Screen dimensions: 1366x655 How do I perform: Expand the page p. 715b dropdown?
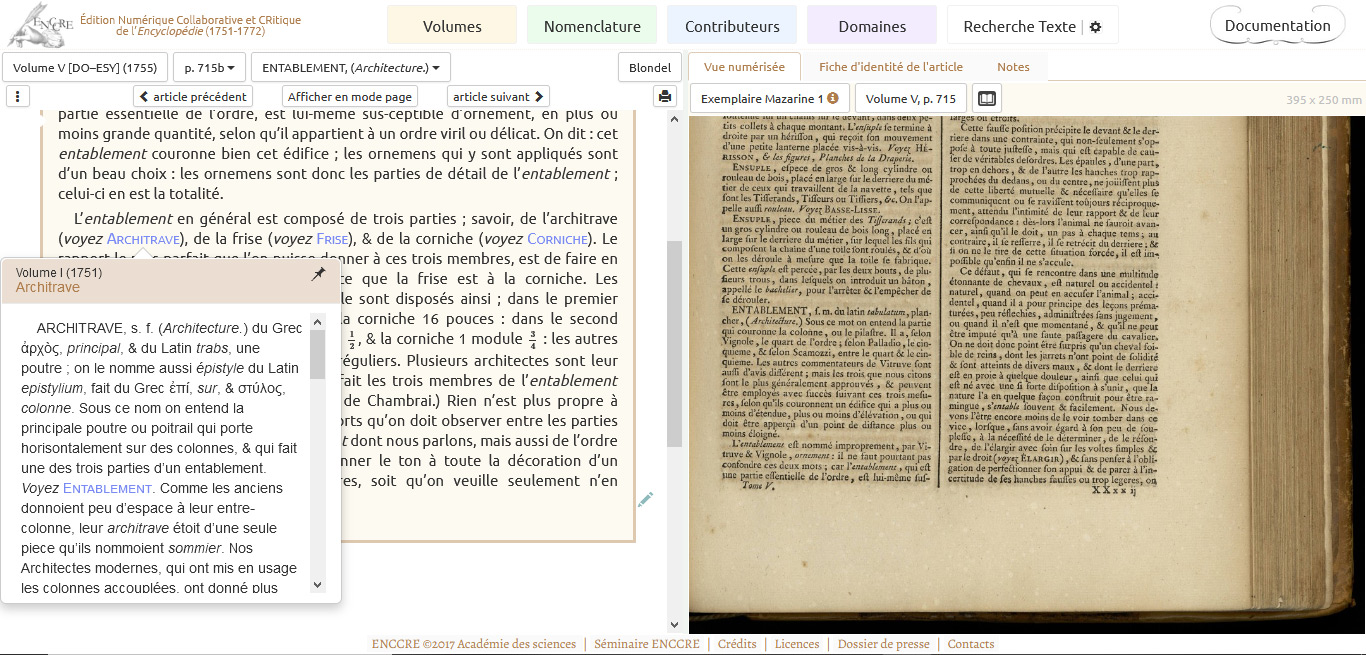pos(208,68)
